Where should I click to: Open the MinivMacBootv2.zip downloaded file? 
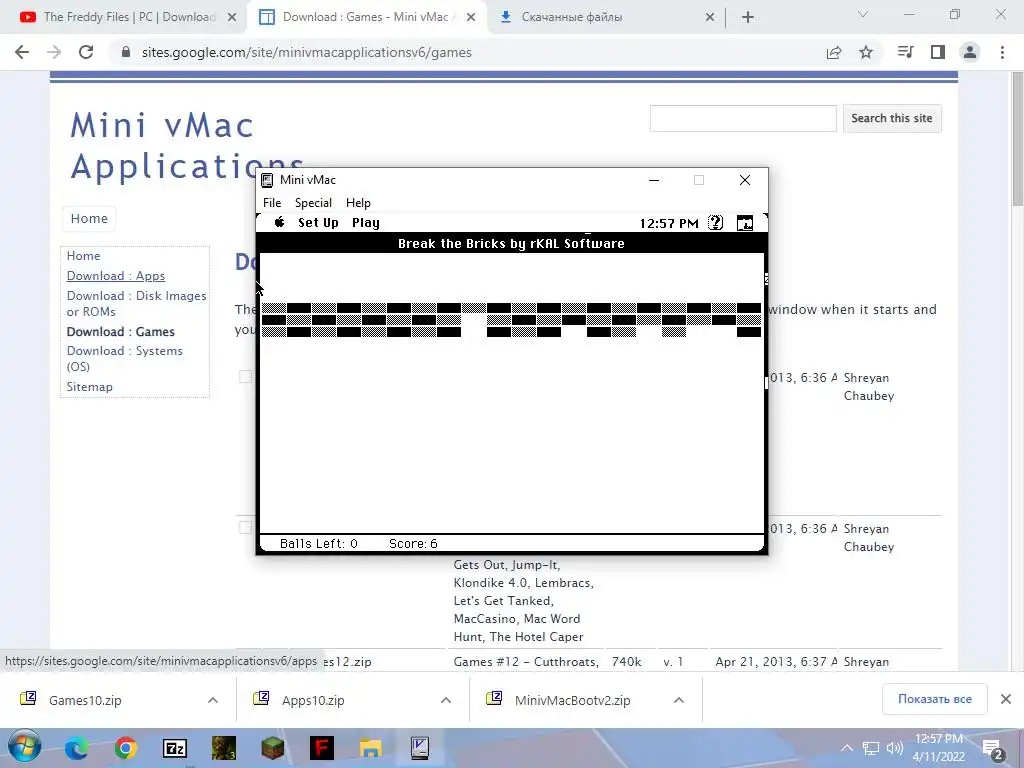pos(572,700)
